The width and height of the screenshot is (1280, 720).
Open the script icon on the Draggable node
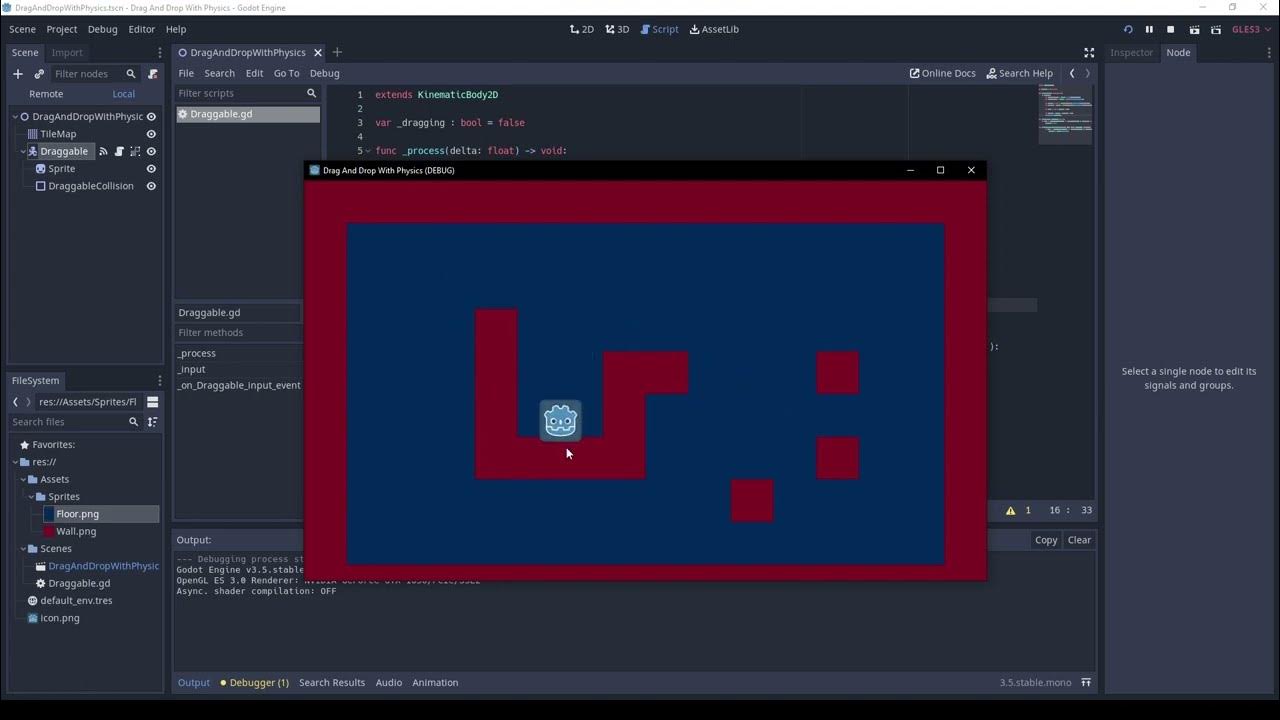(x=119, y=152)
